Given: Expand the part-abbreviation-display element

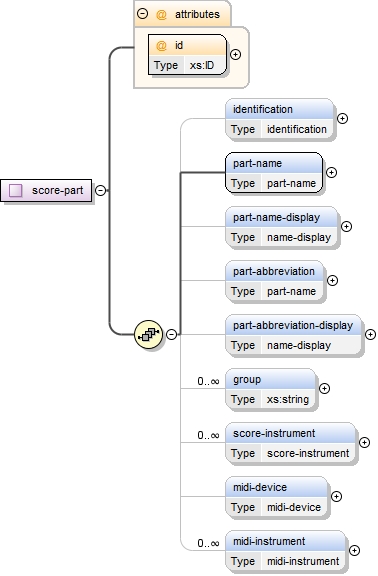Looking at the screenshot, I should point(370,334).
